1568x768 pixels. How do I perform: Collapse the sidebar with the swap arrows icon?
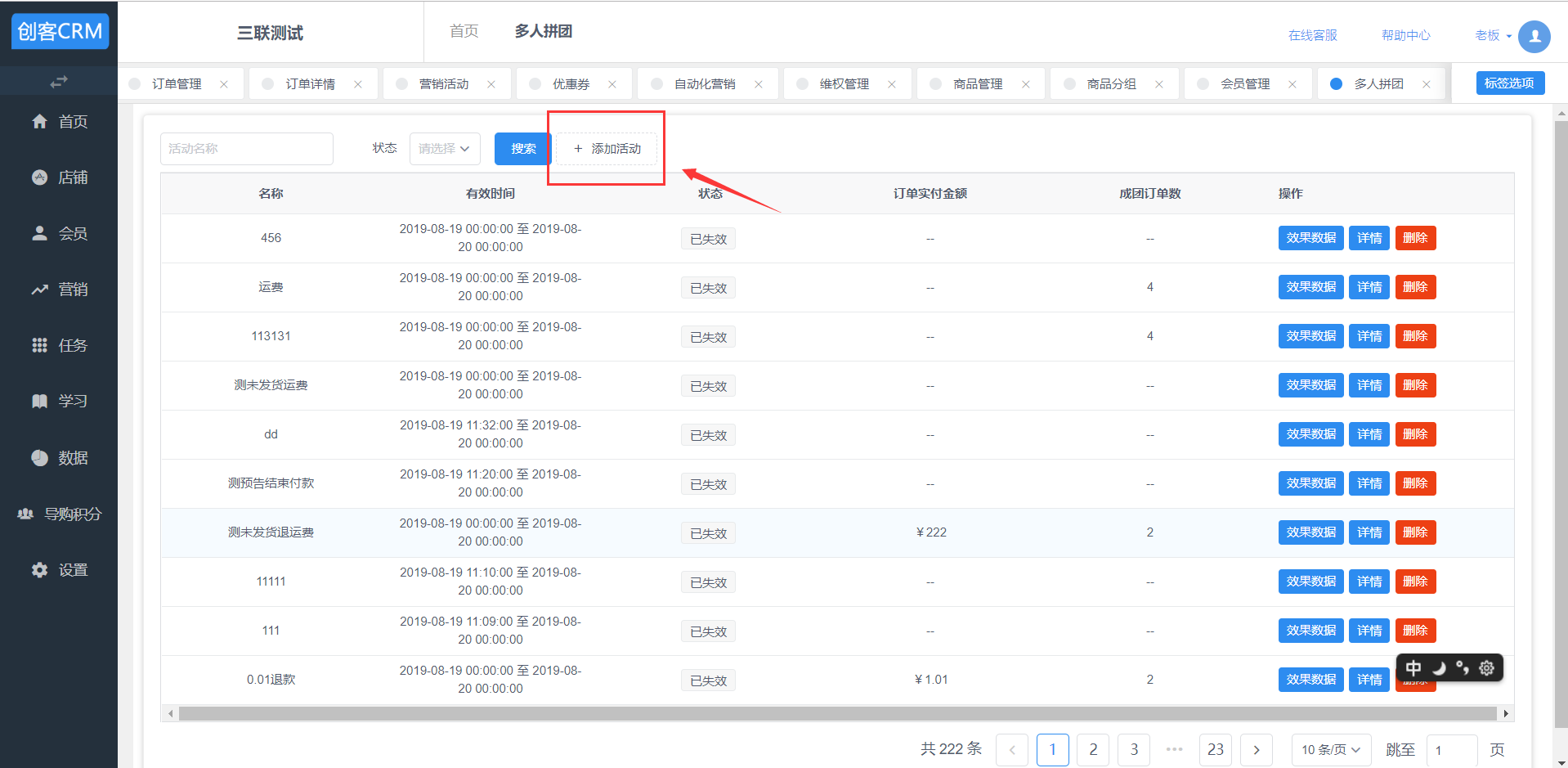[x=59, y=82]
